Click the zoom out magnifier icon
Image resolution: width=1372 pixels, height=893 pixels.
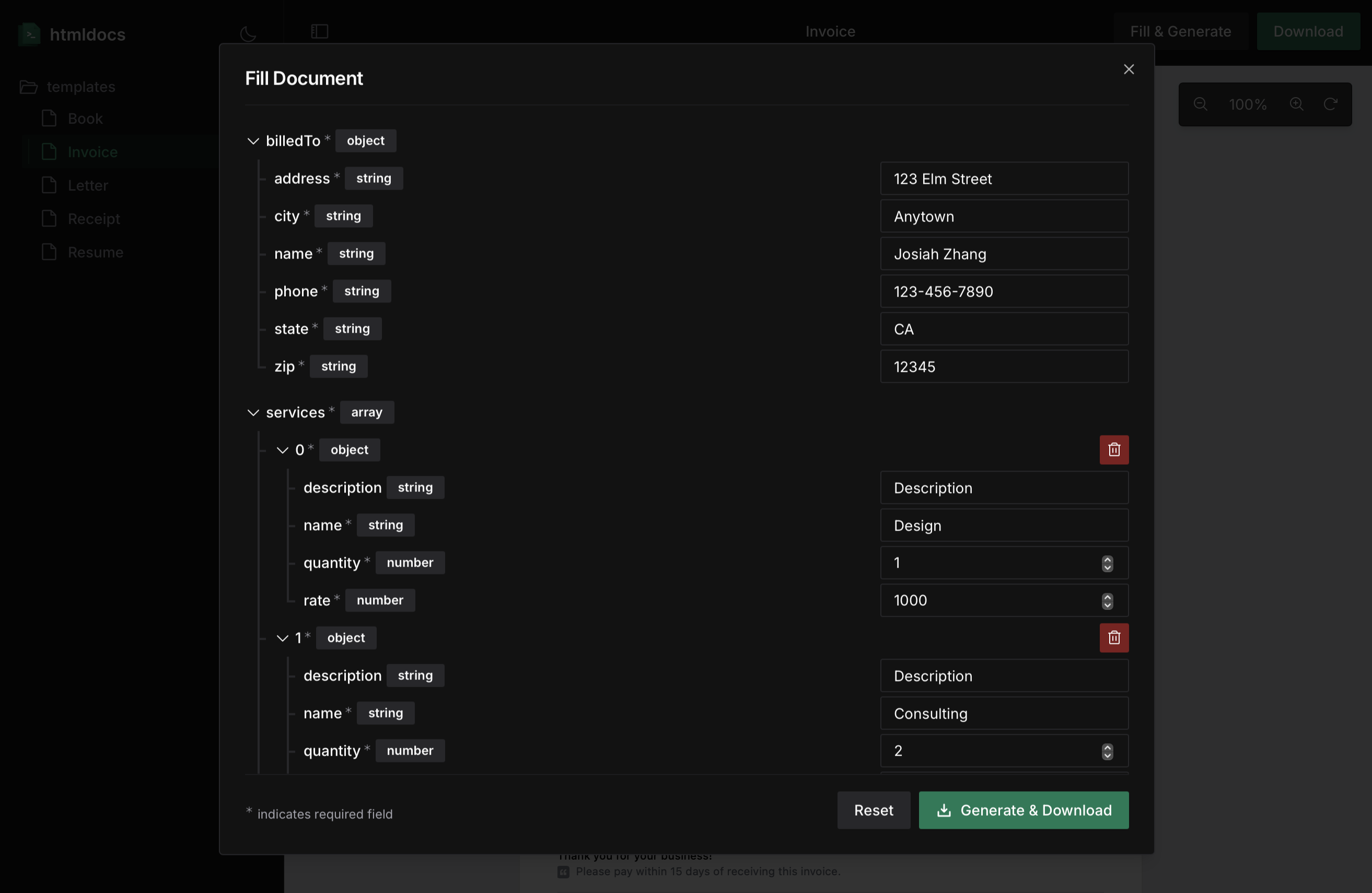[x=1200, y=104]
